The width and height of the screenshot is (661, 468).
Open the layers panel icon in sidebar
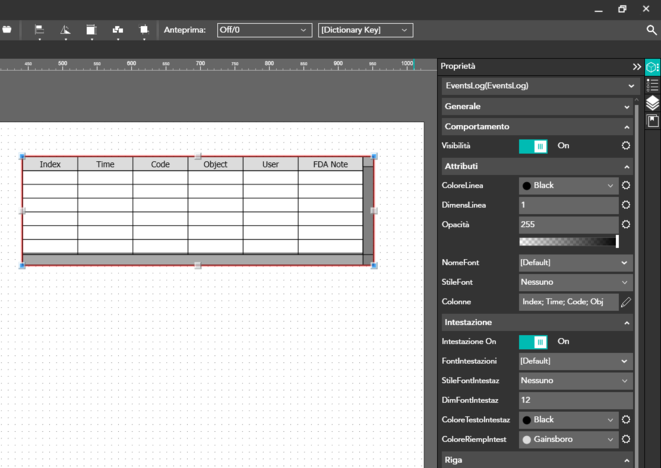[652, 103]
